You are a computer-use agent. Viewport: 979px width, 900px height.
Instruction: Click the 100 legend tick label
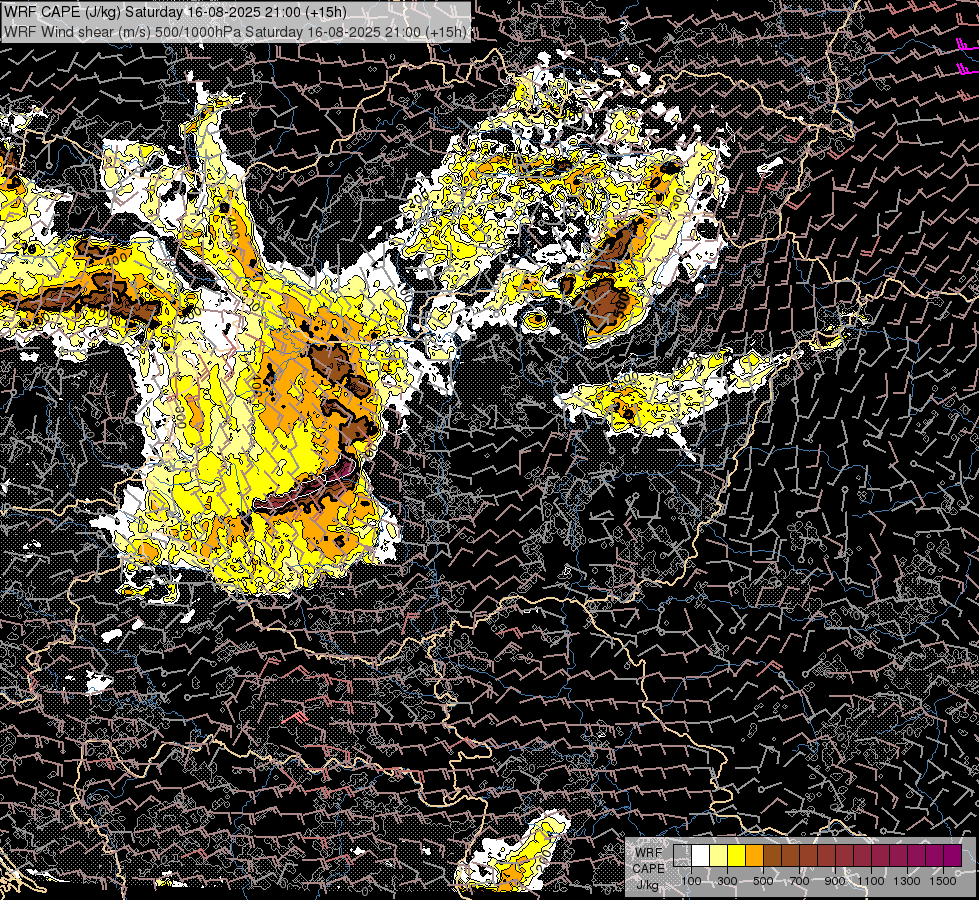tap(691, 881)
